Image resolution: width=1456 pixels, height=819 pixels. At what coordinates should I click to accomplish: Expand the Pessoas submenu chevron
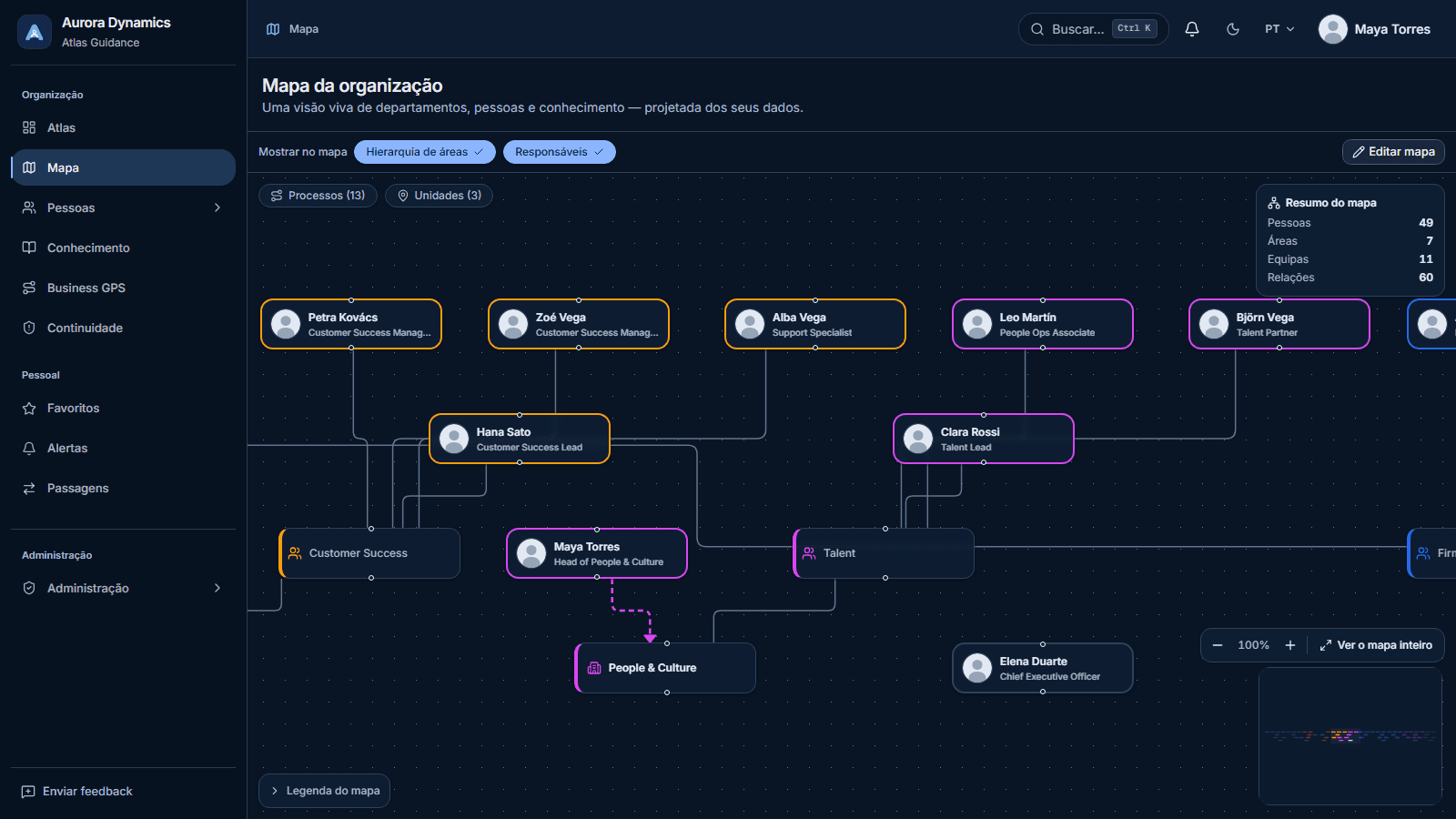coord(217,207)
